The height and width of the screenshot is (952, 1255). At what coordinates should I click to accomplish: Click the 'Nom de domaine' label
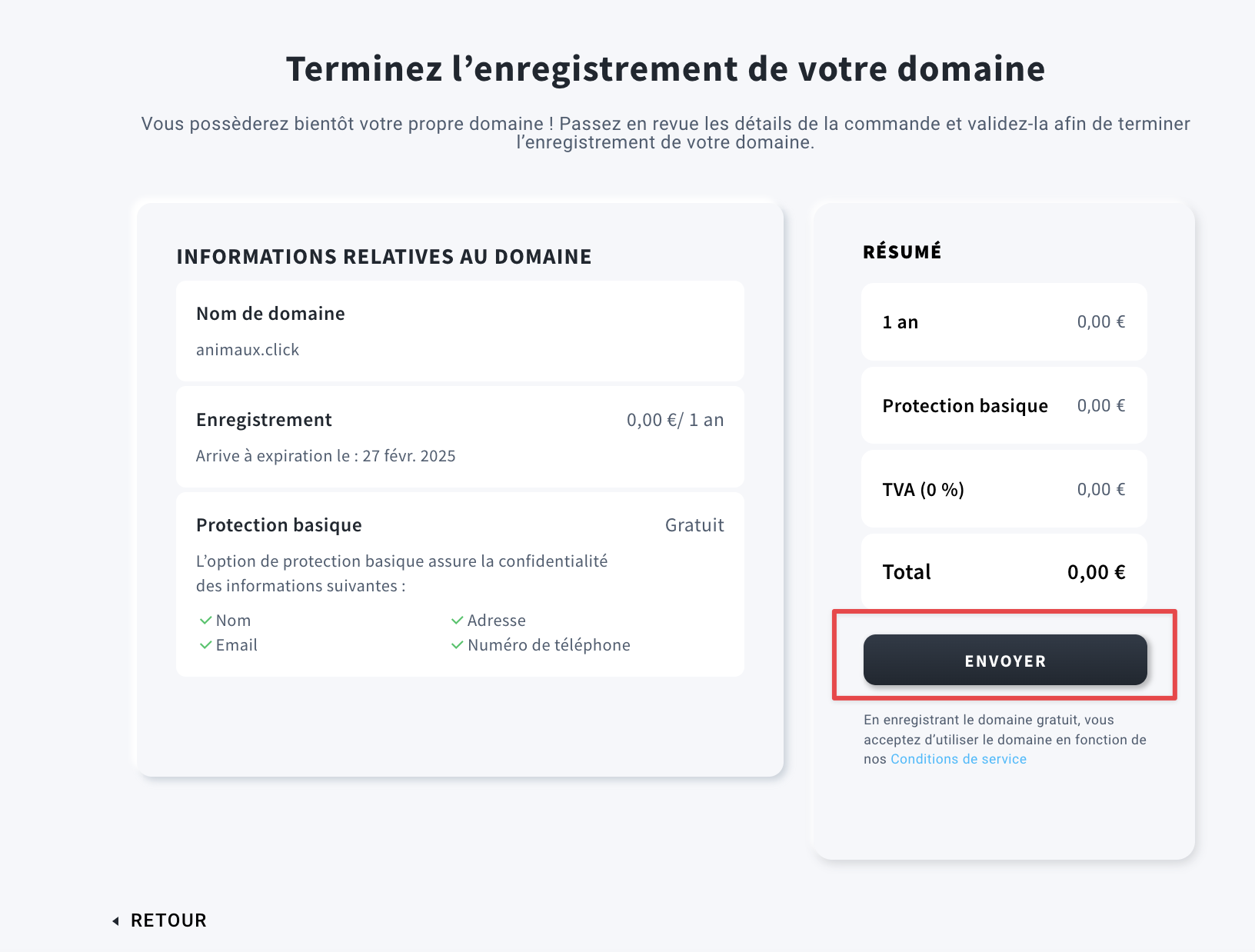tap(271, 314)
